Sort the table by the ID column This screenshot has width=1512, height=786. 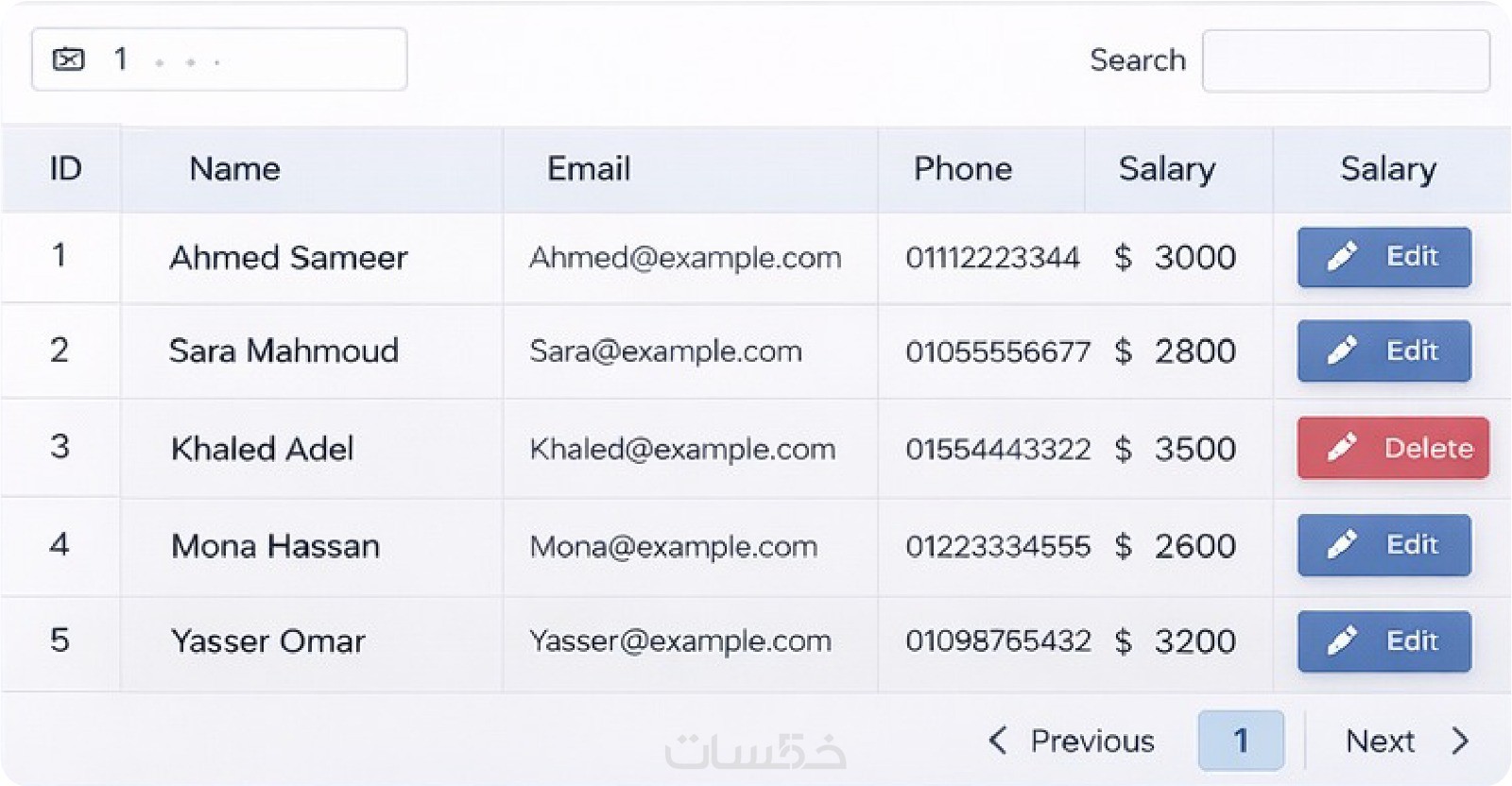65,169
